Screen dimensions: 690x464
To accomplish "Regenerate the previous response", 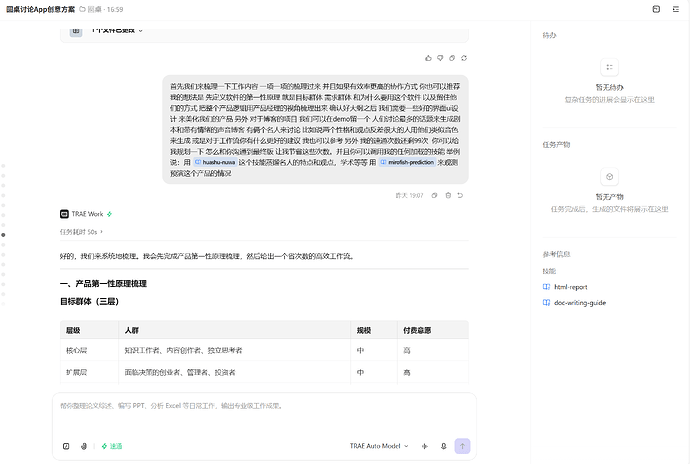I will (464, 58).
